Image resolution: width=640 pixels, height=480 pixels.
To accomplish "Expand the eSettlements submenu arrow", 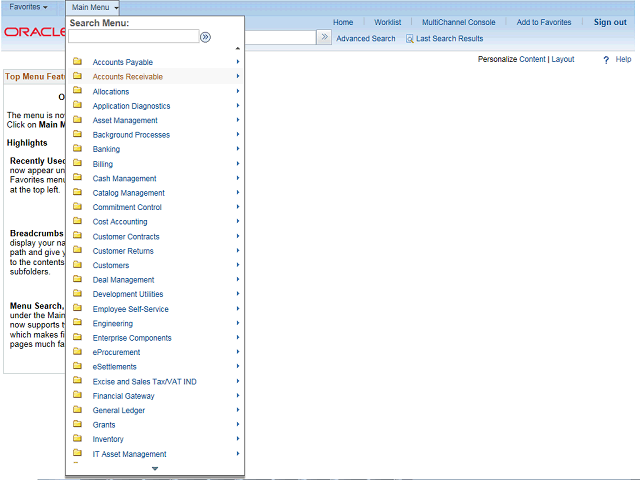I will (238, 366).
